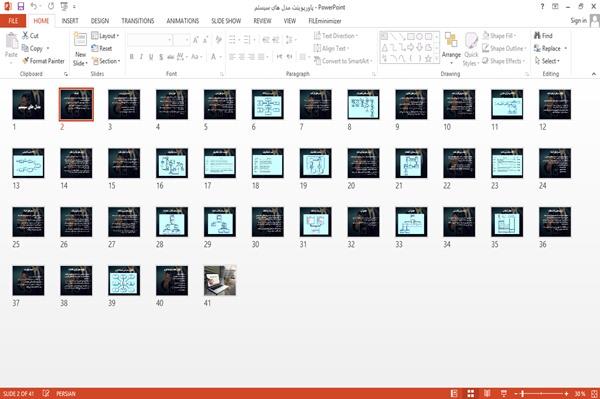Viewport: 600px width, 399px height.
Task: Click Fit slide to window icon
Action: pyautogui.click(x=594, y=393)
